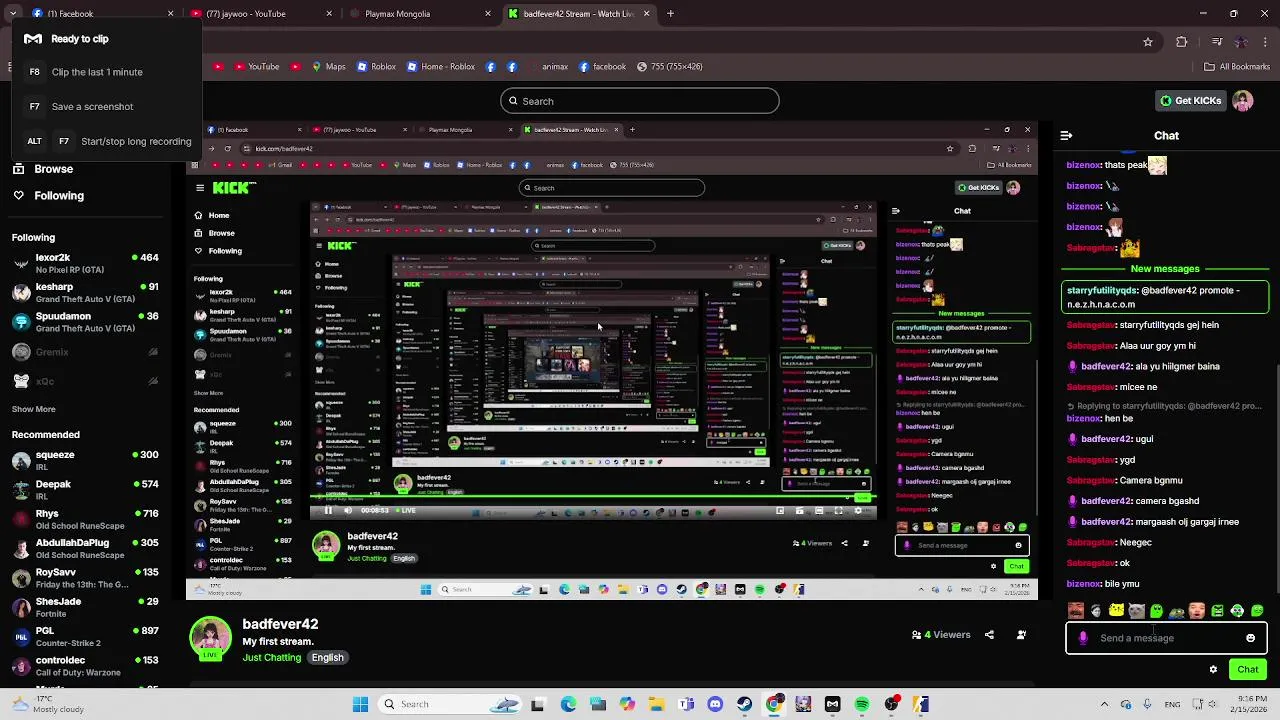Click the yellow cat emote in quick emotes

1116,611
